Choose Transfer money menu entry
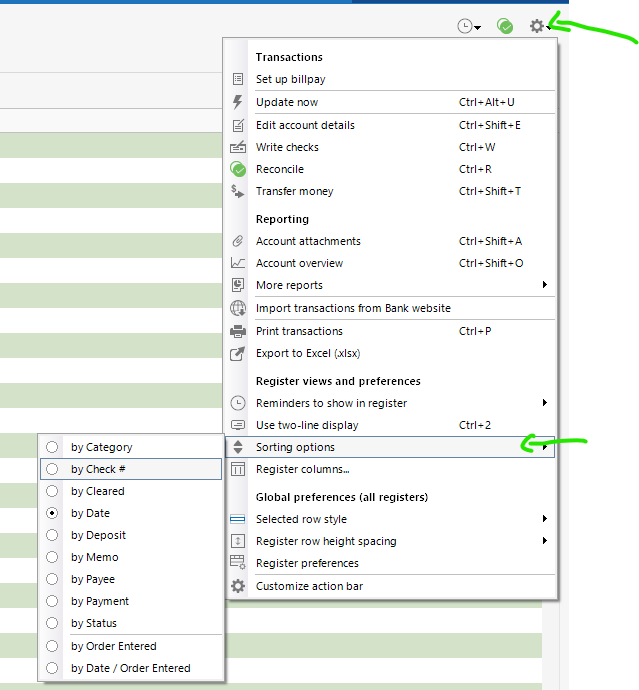639x690 pixels. pos(295,191)
